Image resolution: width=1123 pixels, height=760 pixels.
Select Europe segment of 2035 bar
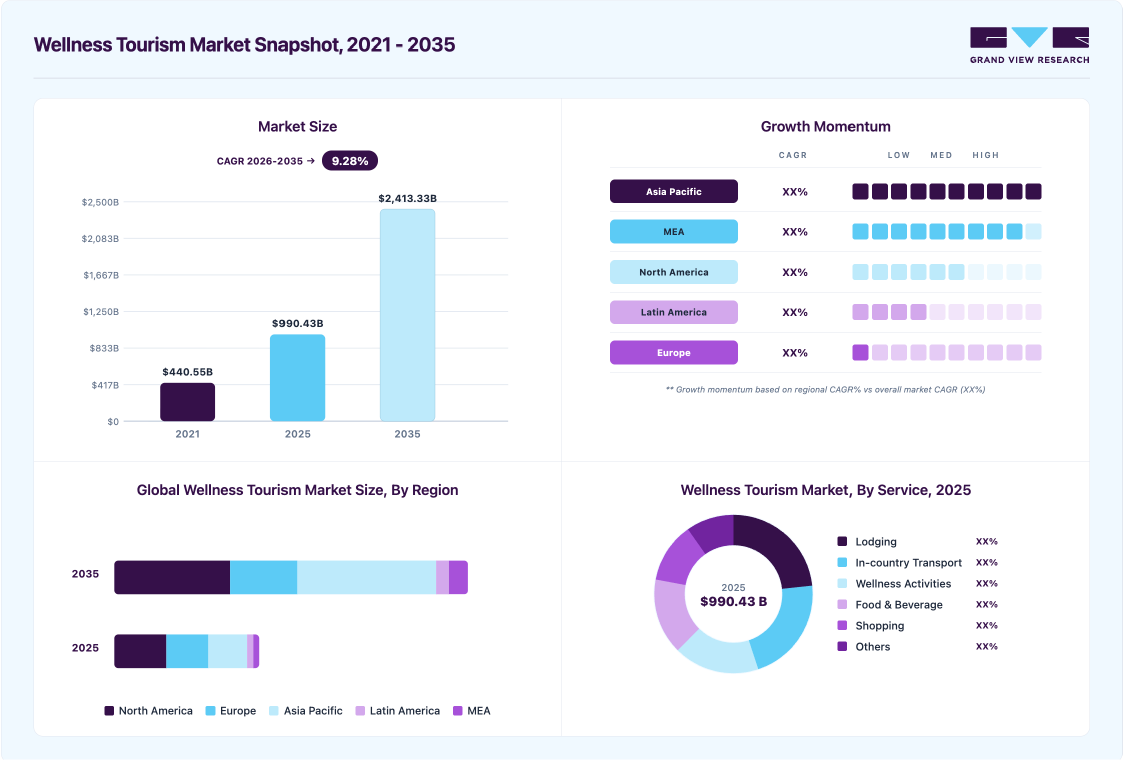point(264,577)
